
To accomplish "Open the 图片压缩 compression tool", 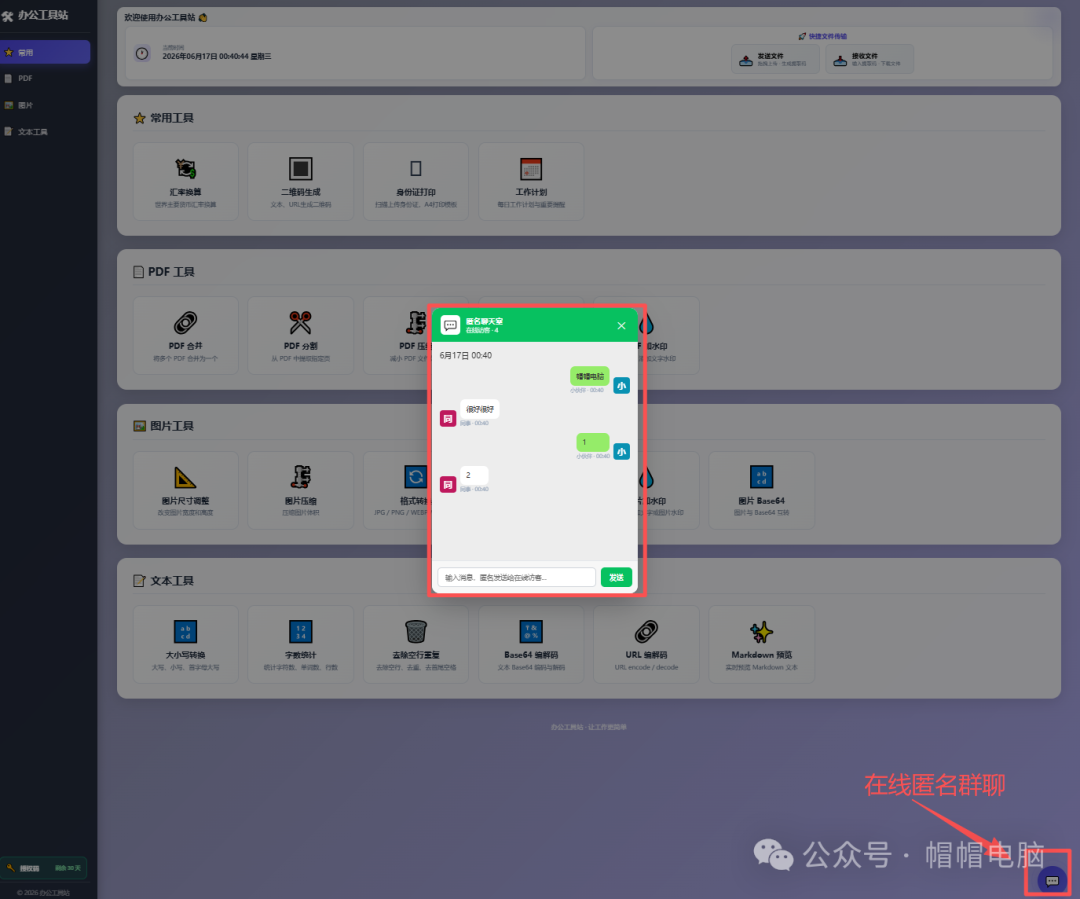I will 300,490.
